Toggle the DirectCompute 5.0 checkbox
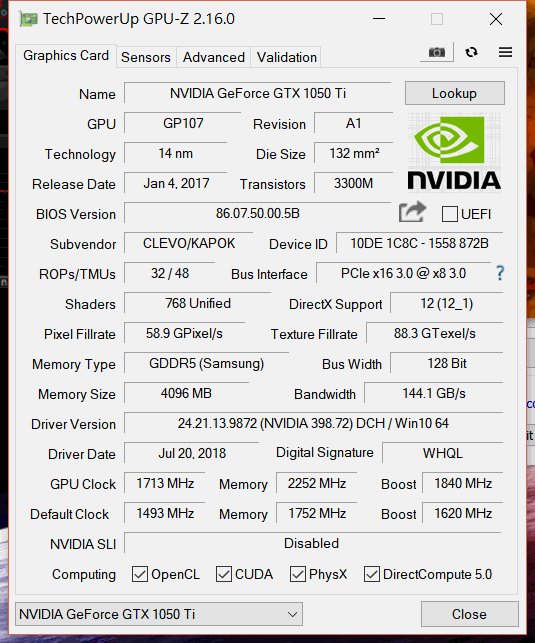This screenshot has width=535, height=643. coord(371,574)
